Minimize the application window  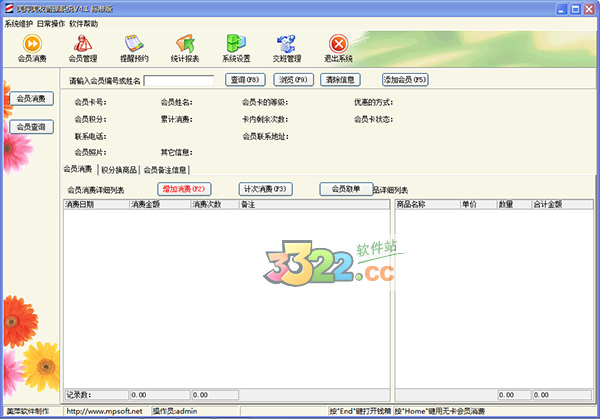pos(561,9)
